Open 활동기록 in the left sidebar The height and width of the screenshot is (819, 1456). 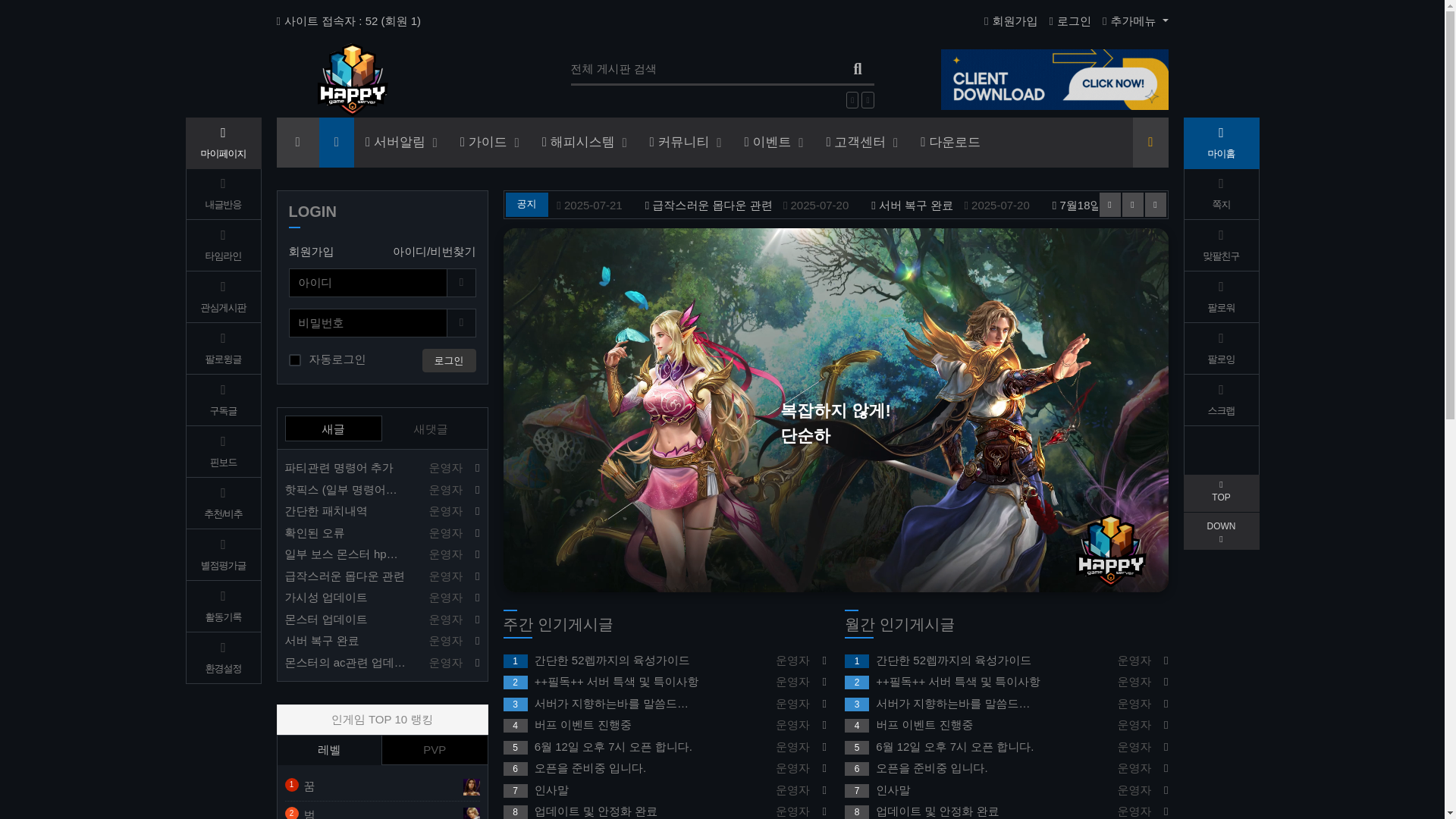[223, 607]
